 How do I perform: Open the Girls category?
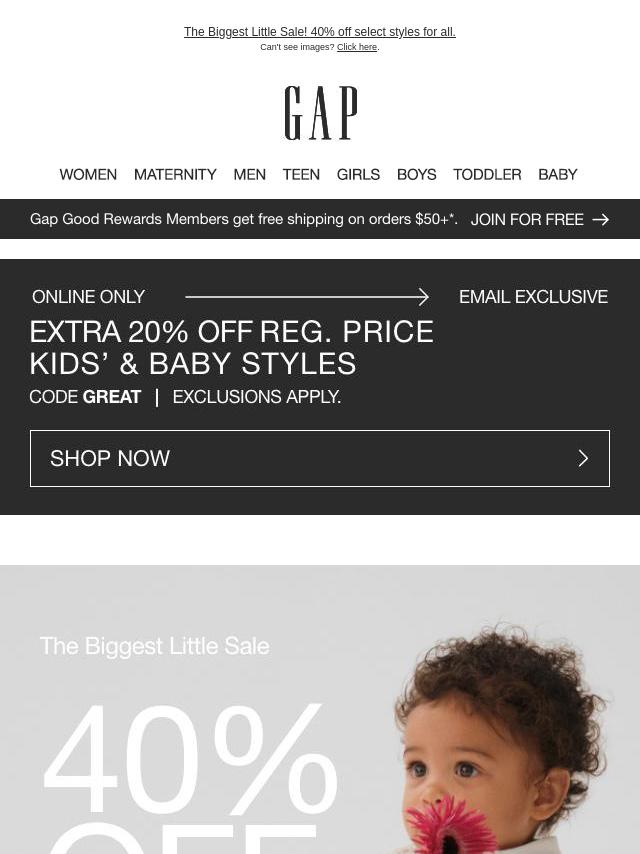coord(358,174)
